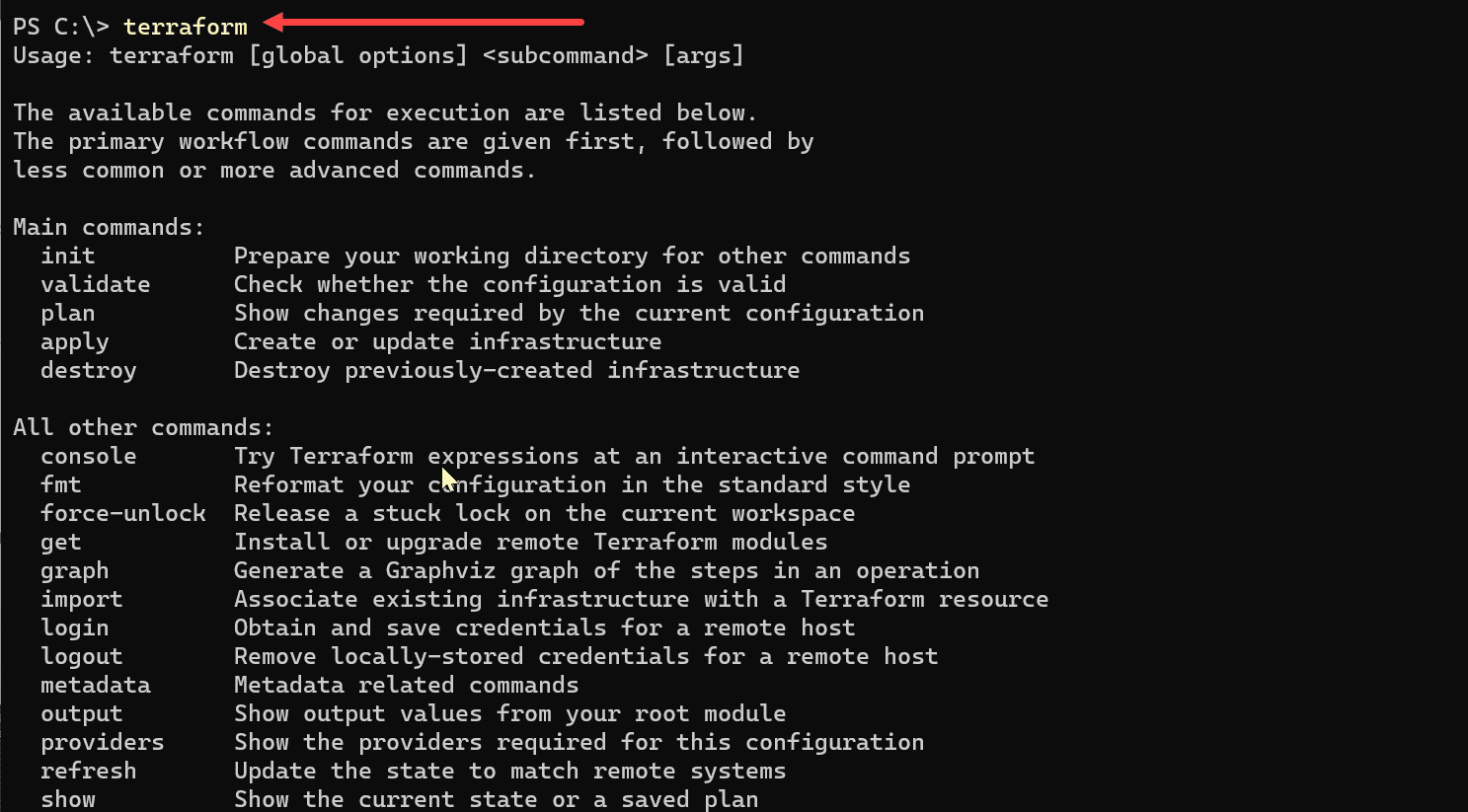Viewport: 1468px width, 812px height.
Task: Click the plan command name
Action: click(x=68, y=313)
